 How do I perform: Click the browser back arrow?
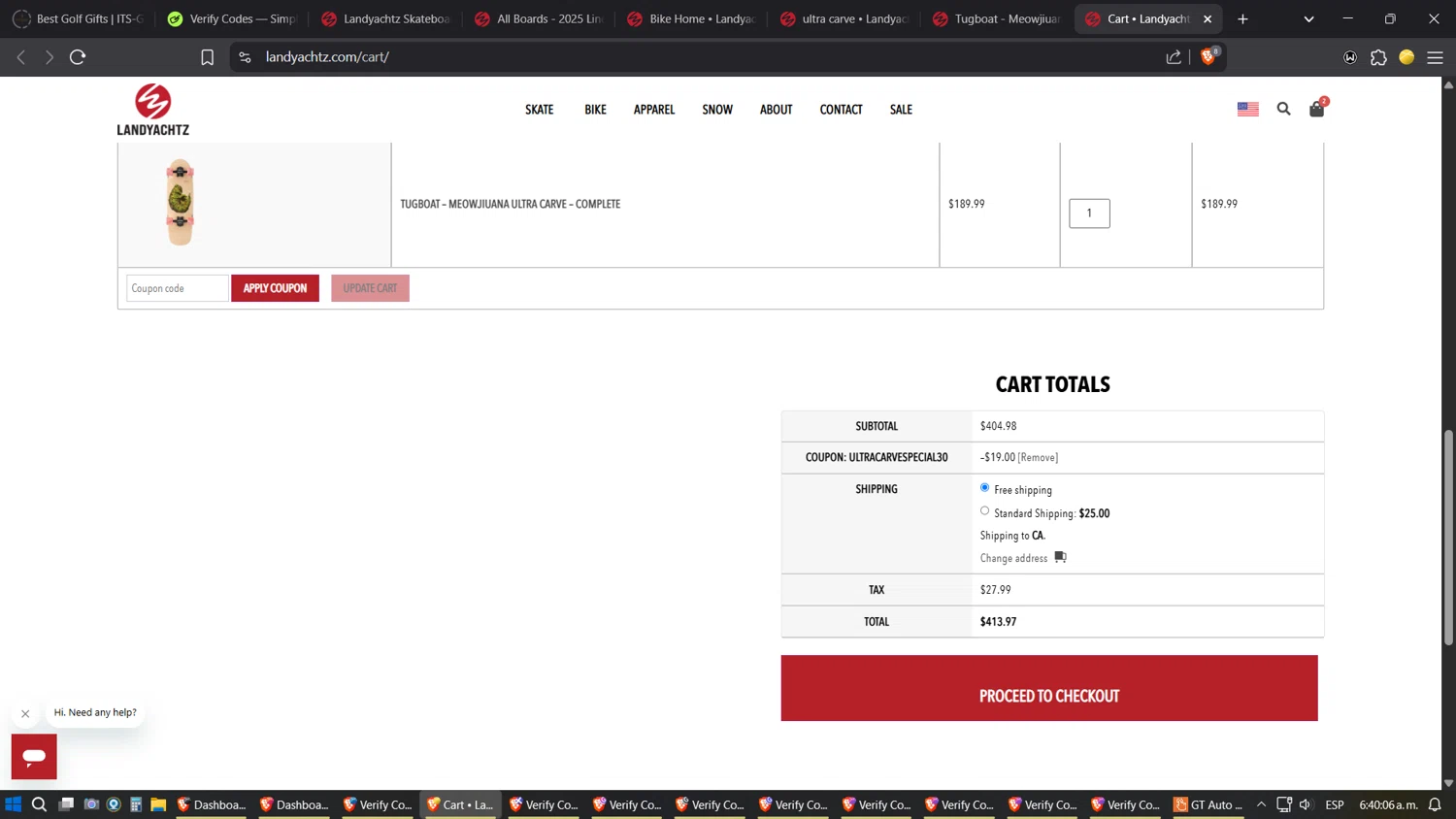pyautogui.click(x=21, y=57)
